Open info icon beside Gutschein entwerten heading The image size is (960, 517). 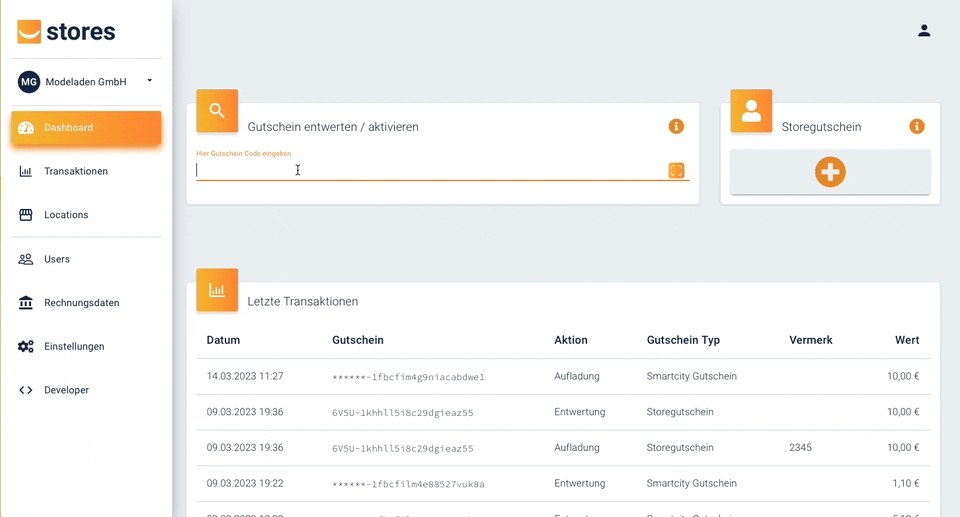point(676,126)
